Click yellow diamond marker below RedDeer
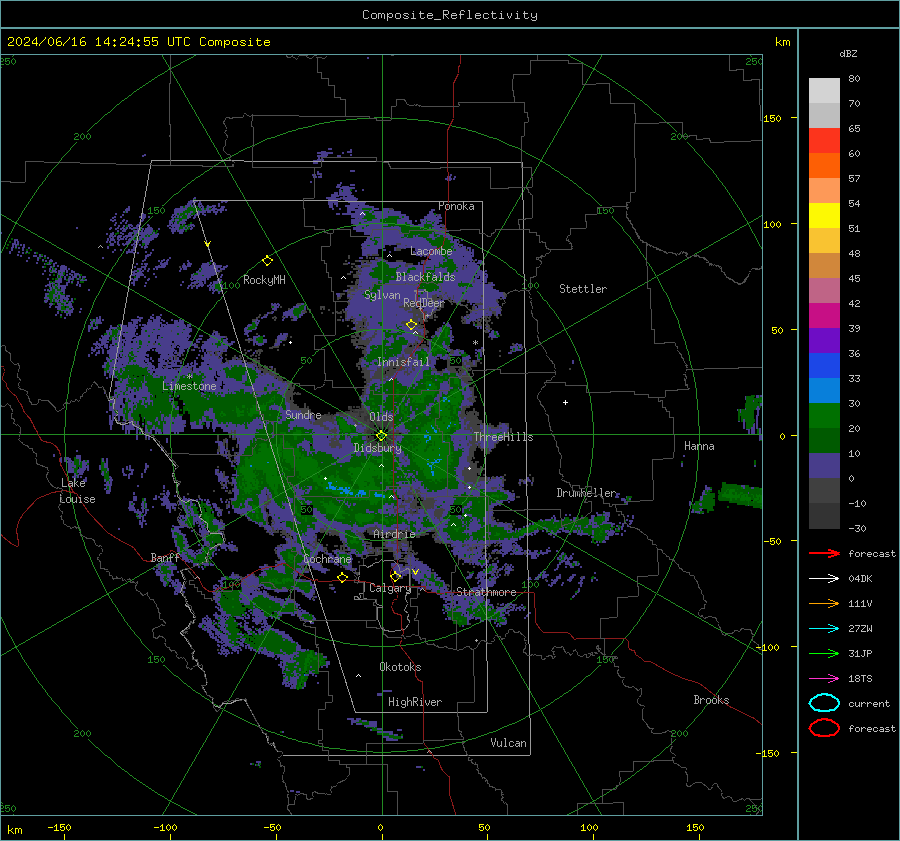Image resolution: width=900 pixels, height=841 pixels. point(411,325)
